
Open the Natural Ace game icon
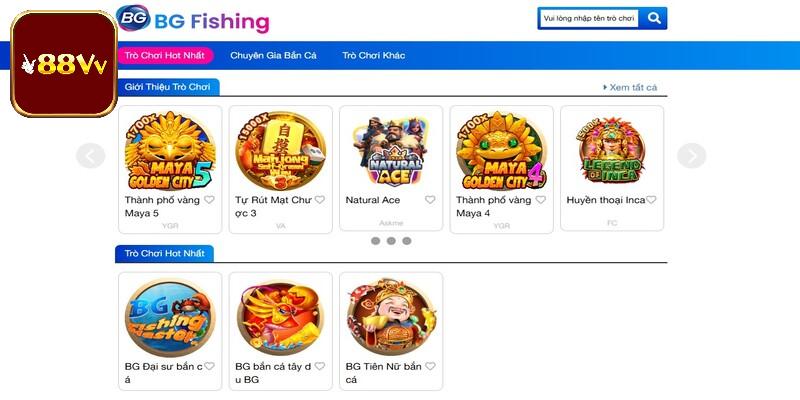click(391, 151)
